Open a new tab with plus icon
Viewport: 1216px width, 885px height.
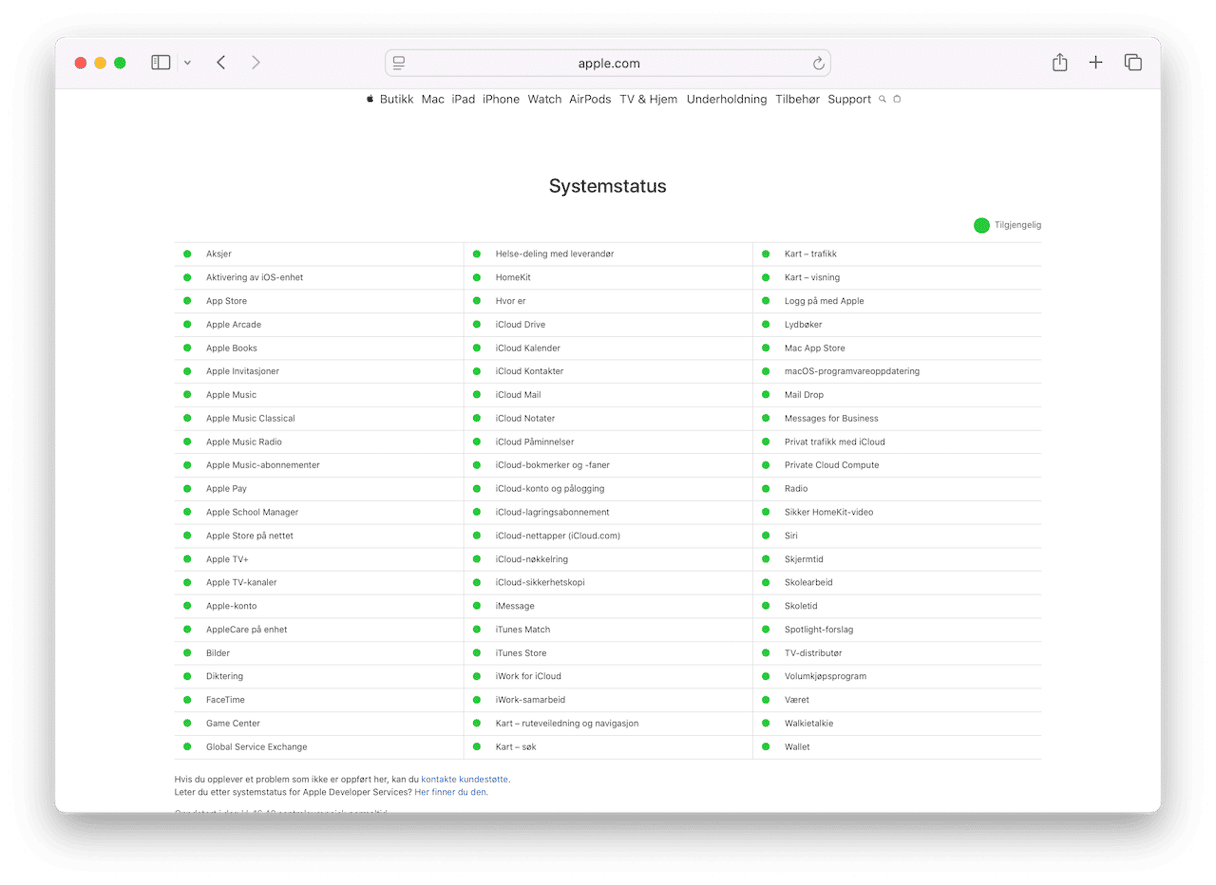click(x=1096, y=63)
